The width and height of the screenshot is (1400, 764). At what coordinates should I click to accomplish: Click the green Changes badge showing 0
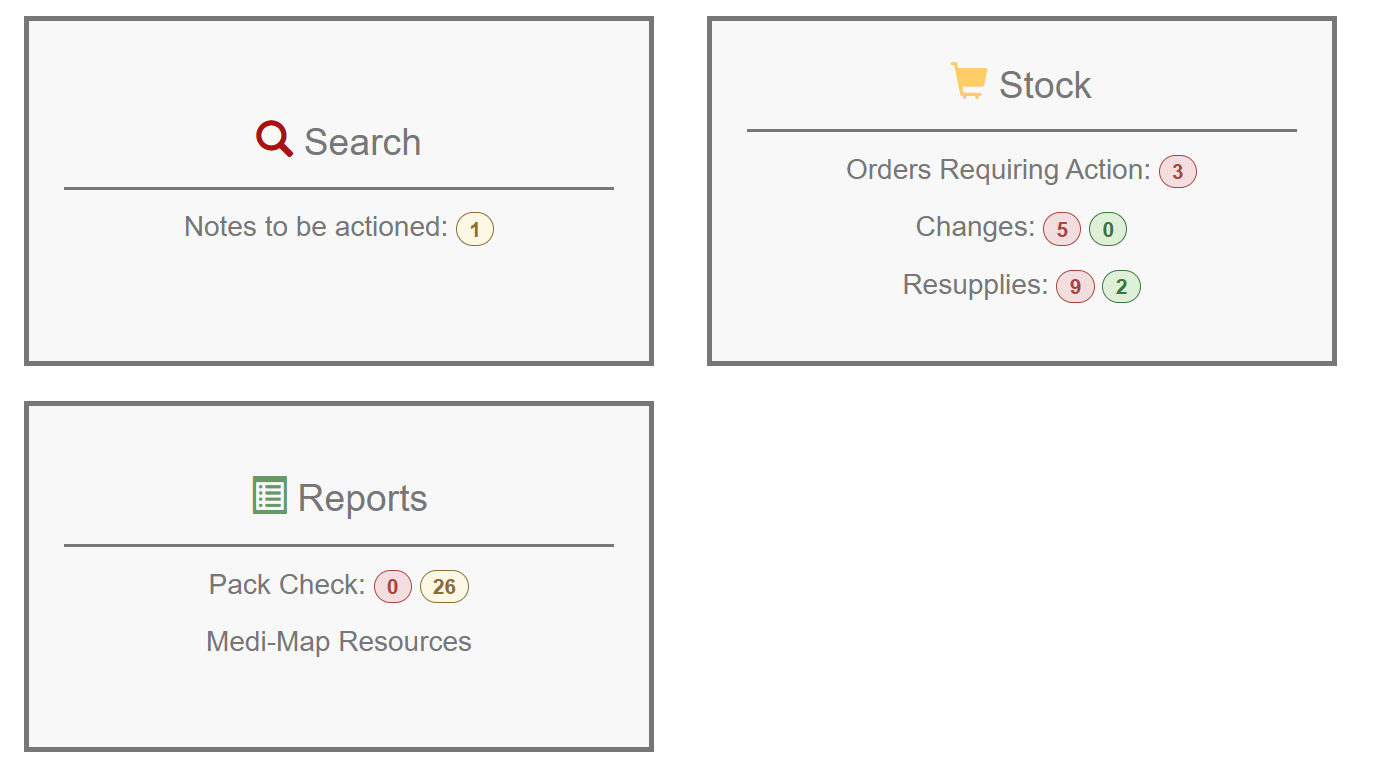(x=1108, y=228)
